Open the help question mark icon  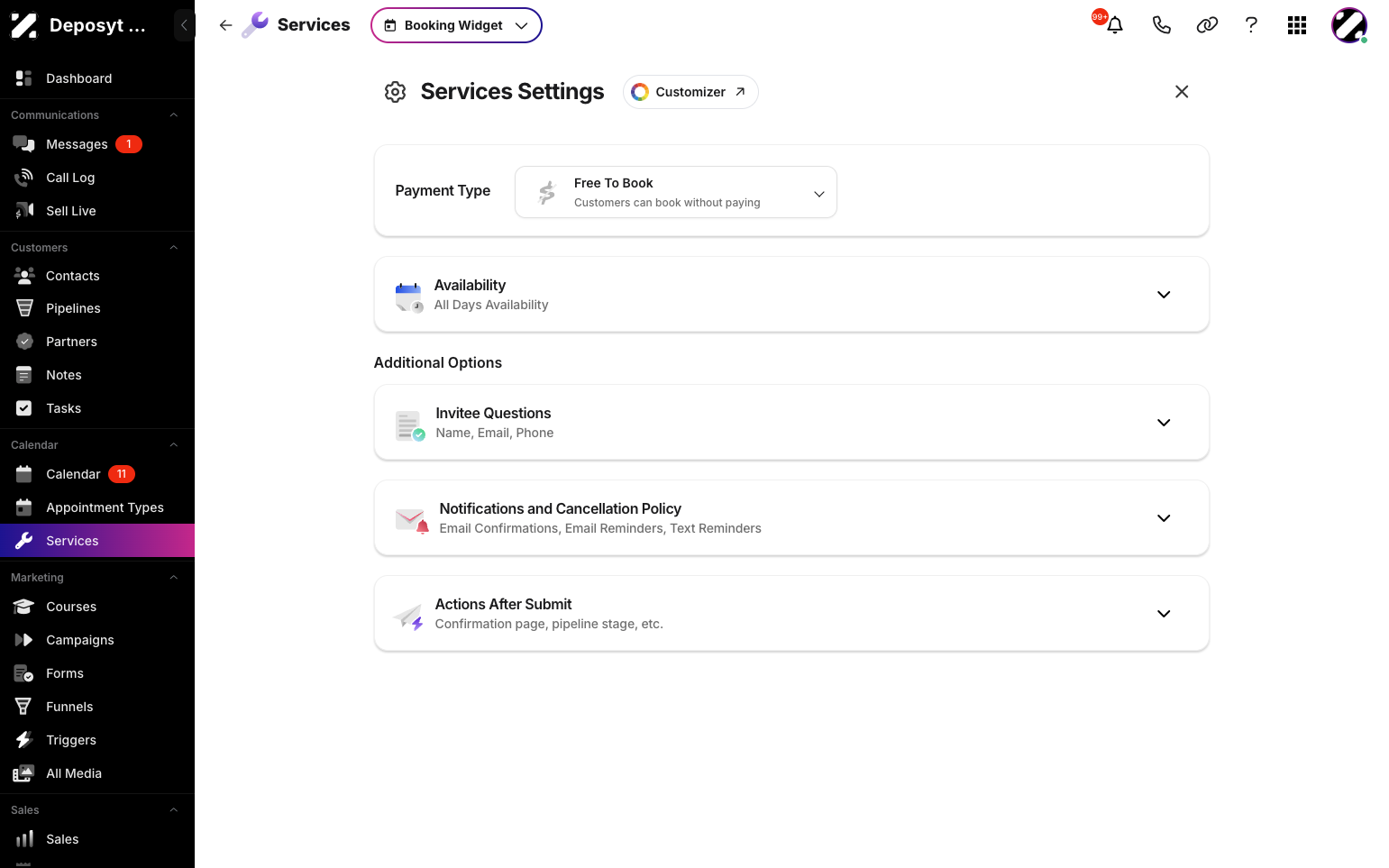[1251, 25]
